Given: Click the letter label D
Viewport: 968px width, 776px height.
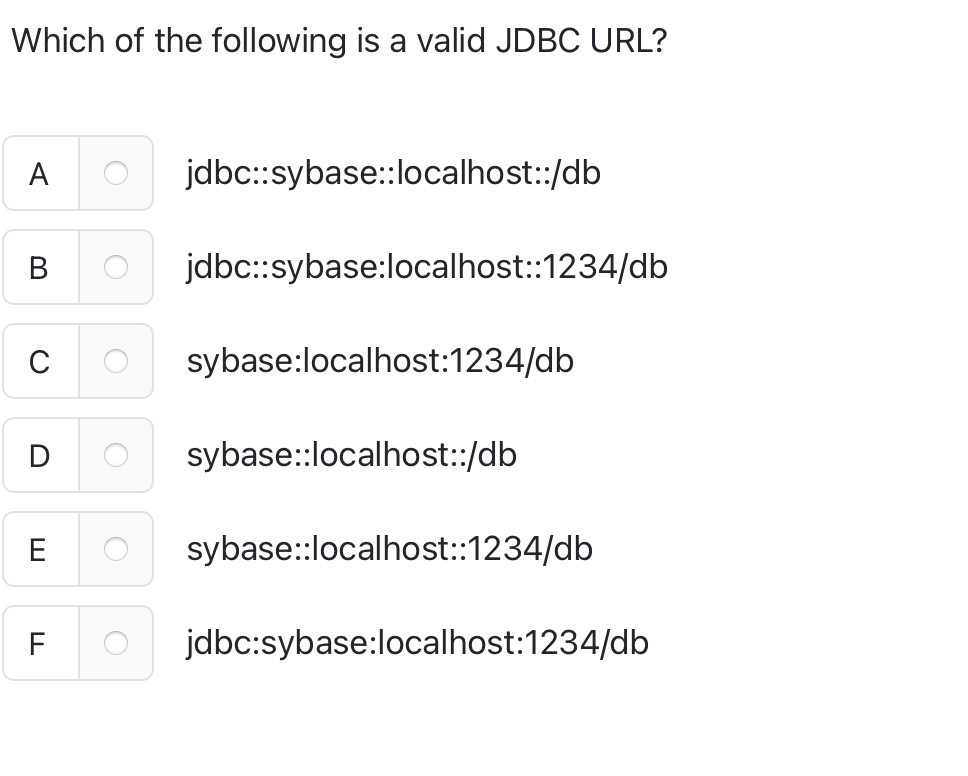Looking at the screenshot, I should (x=39, y=455).
